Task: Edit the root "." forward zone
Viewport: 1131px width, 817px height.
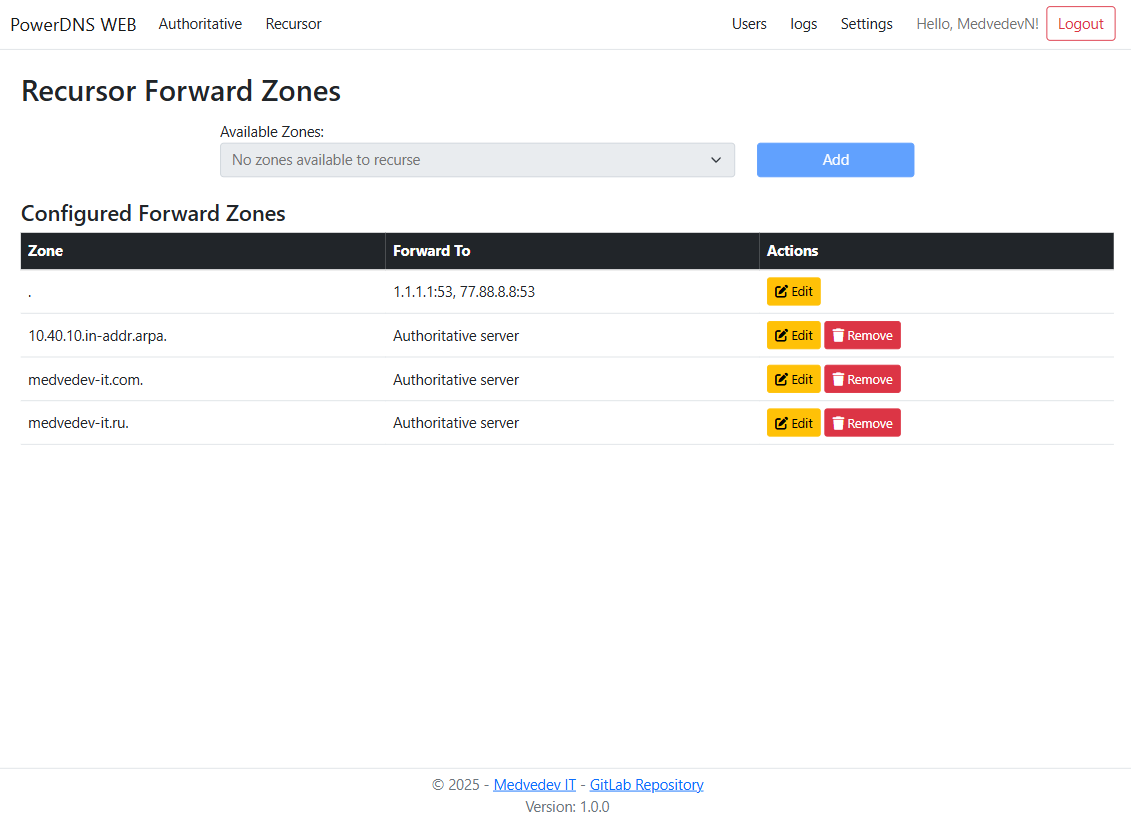Action: pos(793,291)
